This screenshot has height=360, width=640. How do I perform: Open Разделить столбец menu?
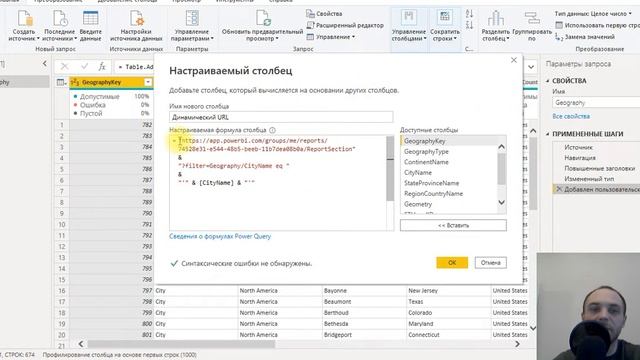point(496,26)
